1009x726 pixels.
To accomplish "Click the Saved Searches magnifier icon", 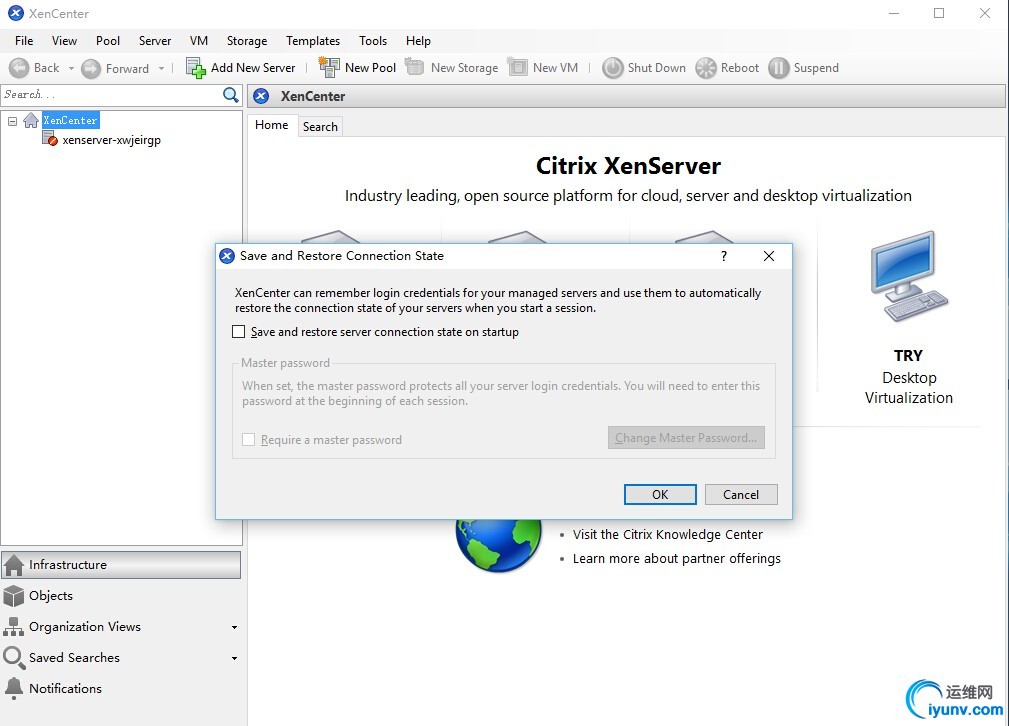I will pos(14,657).
